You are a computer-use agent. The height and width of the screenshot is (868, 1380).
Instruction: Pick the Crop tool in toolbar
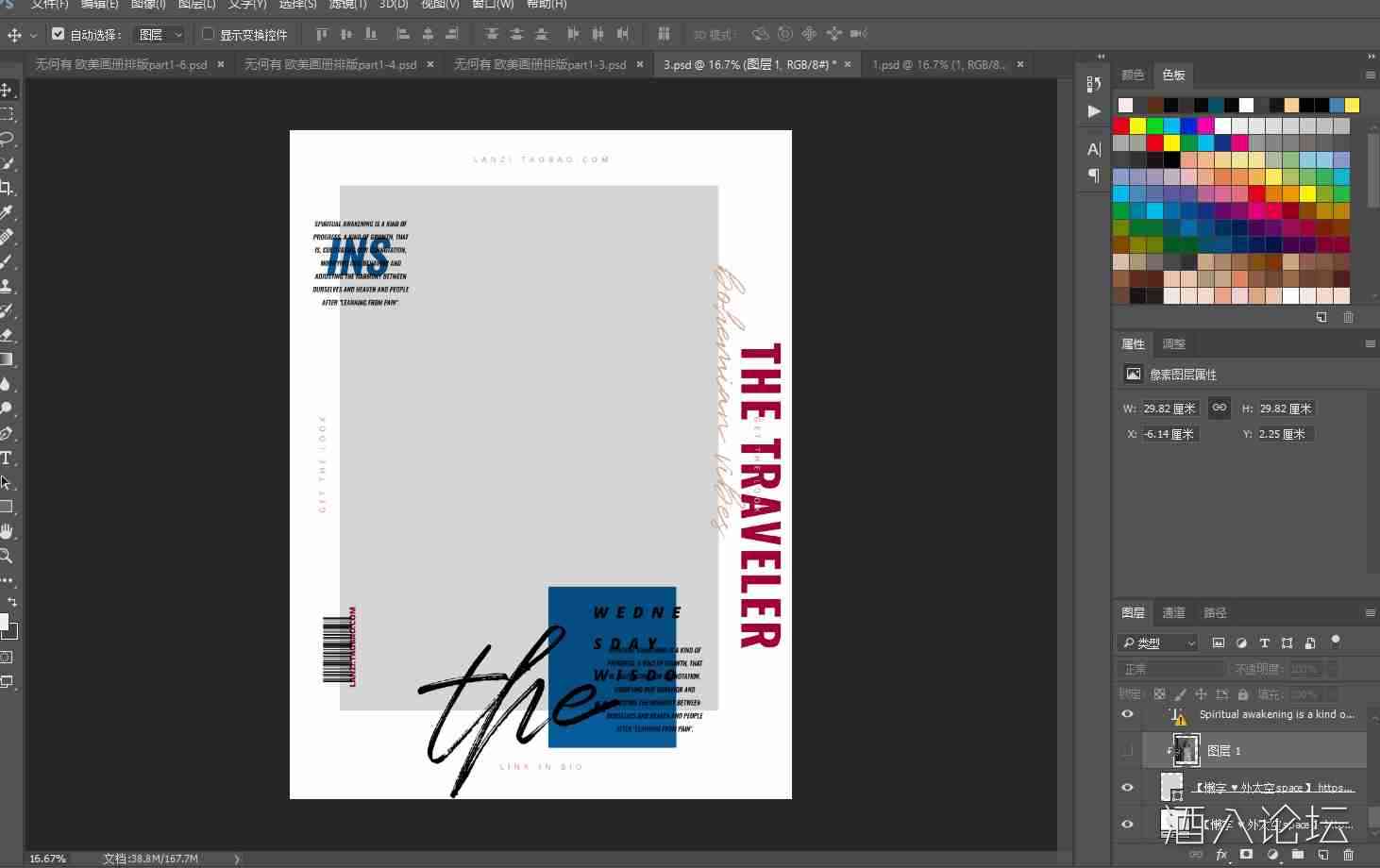[7, 188]
